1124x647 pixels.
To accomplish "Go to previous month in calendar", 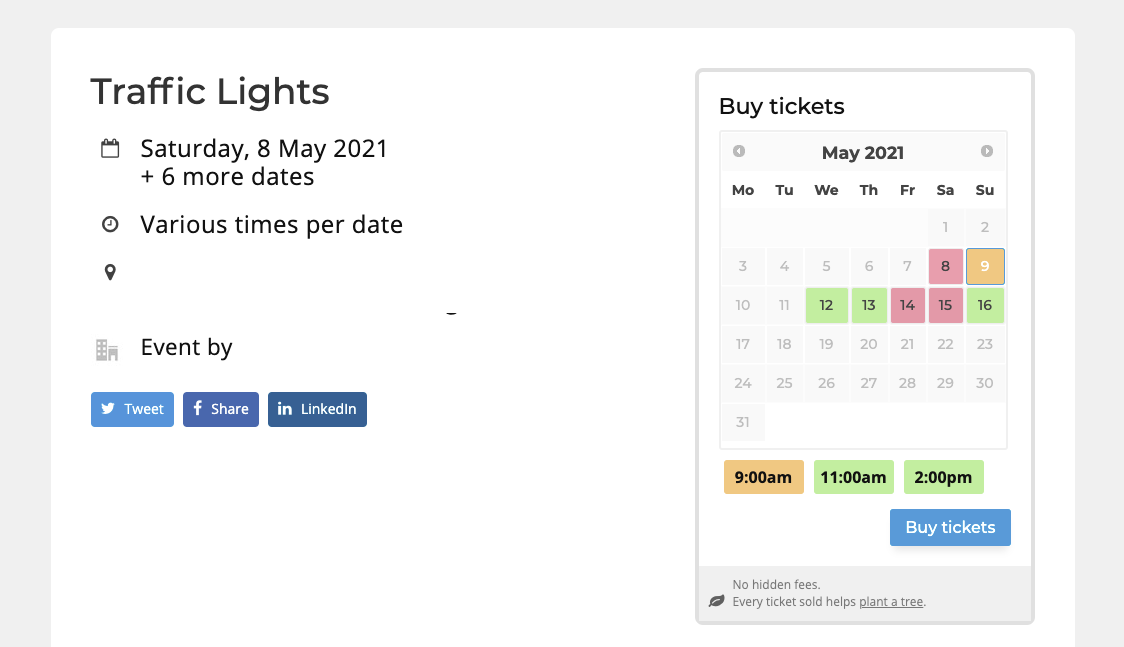I will pos(739,151).
